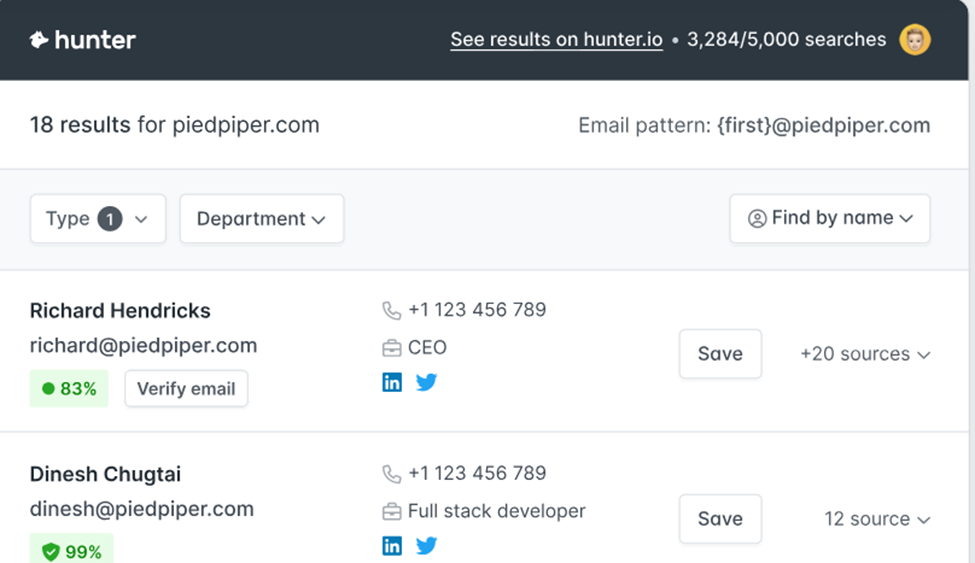The height and width of the screenshot is (563, 975).
Task: Open the Find by name dropdown
Action: tap(830, 219)
